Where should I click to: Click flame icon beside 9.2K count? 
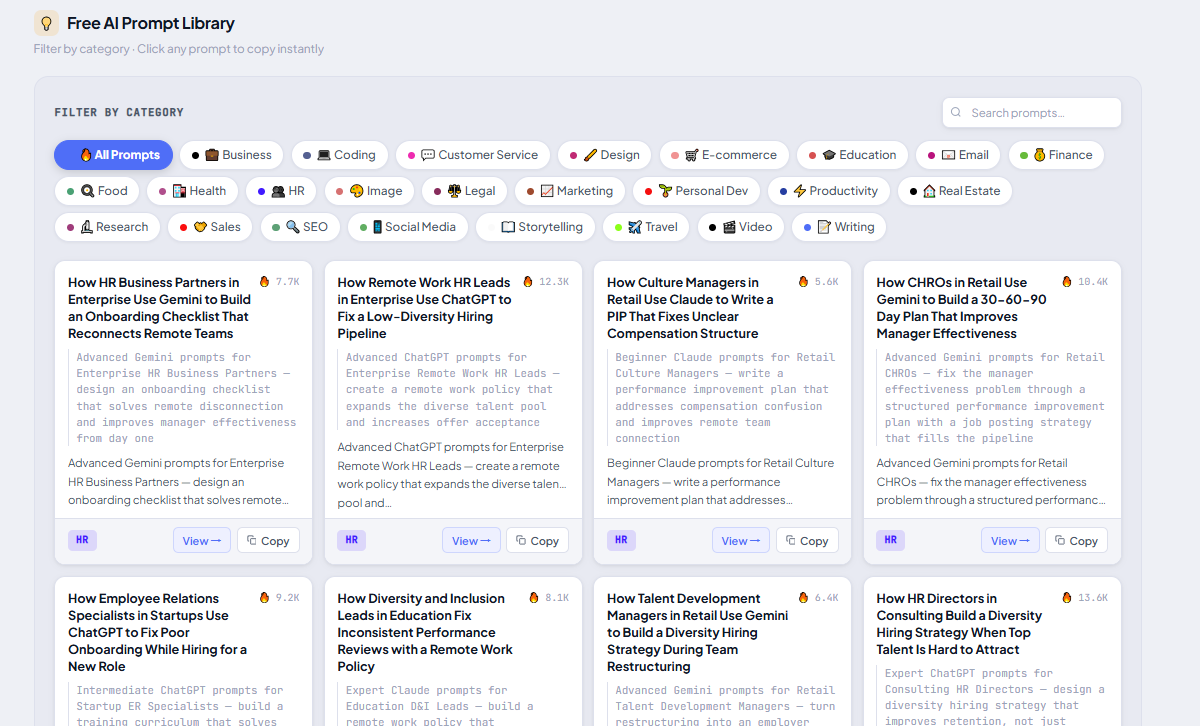click(264, 598)
